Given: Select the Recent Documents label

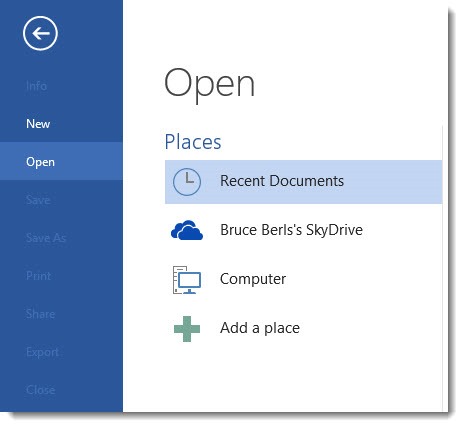Looking at the screenshot, I should (x=282, y=181).
